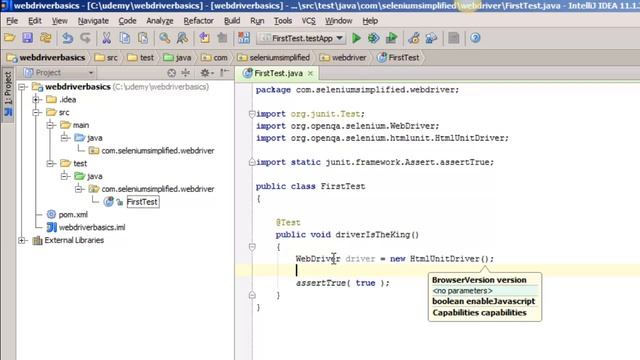Open the FirstTest.testApp run configuration dropdown

(x=301, y=38)
